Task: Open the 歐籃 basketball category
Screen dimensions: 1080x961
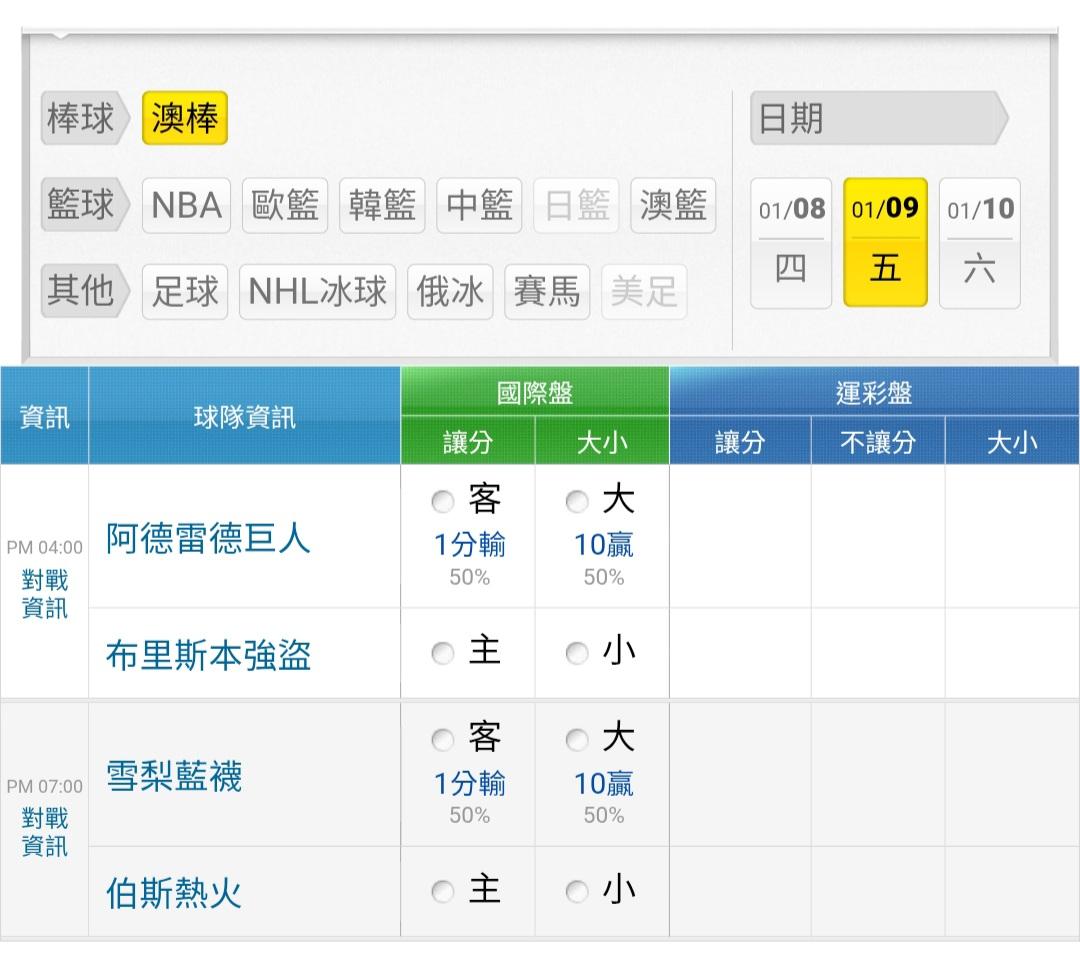Action: click(x=284, y=206)
